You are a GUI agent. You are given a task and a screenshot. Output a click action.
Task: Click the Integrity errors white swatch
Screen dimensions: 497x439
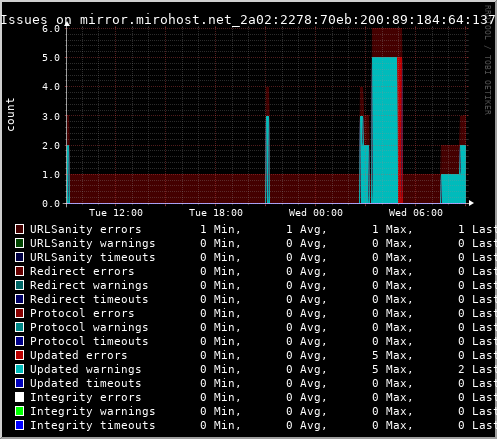pos(20,397)
